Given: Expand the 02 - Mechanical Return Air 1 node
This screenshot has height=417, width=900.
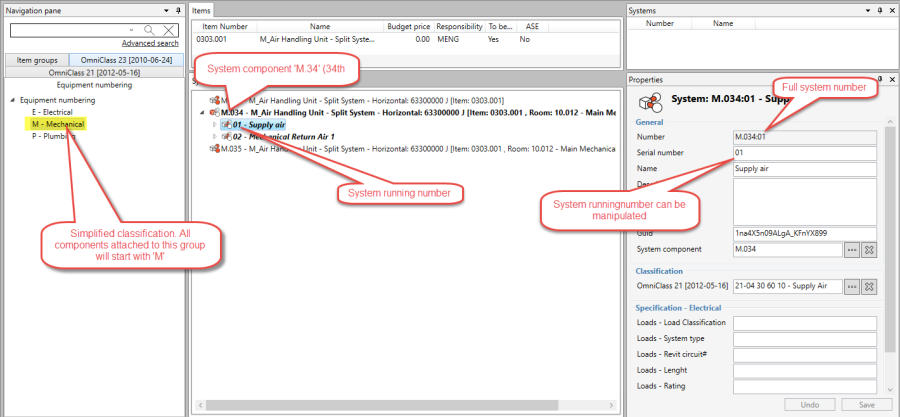Looking at the screenshot, I should coord(215,137).
